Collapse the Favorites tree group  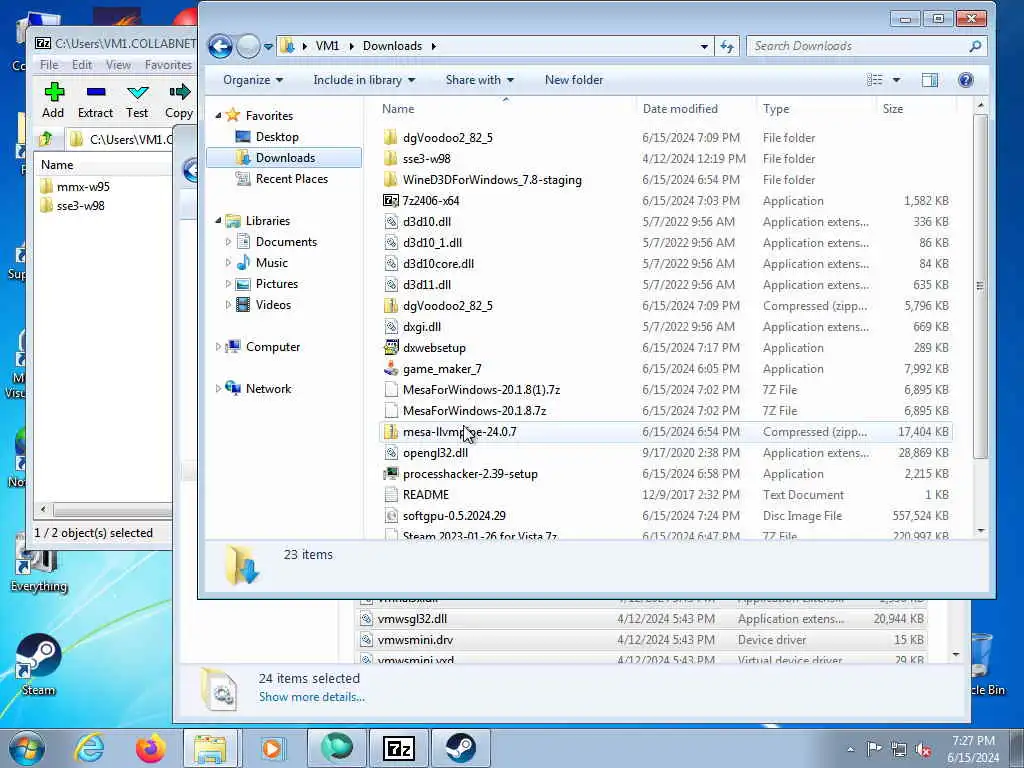(218, 116)
